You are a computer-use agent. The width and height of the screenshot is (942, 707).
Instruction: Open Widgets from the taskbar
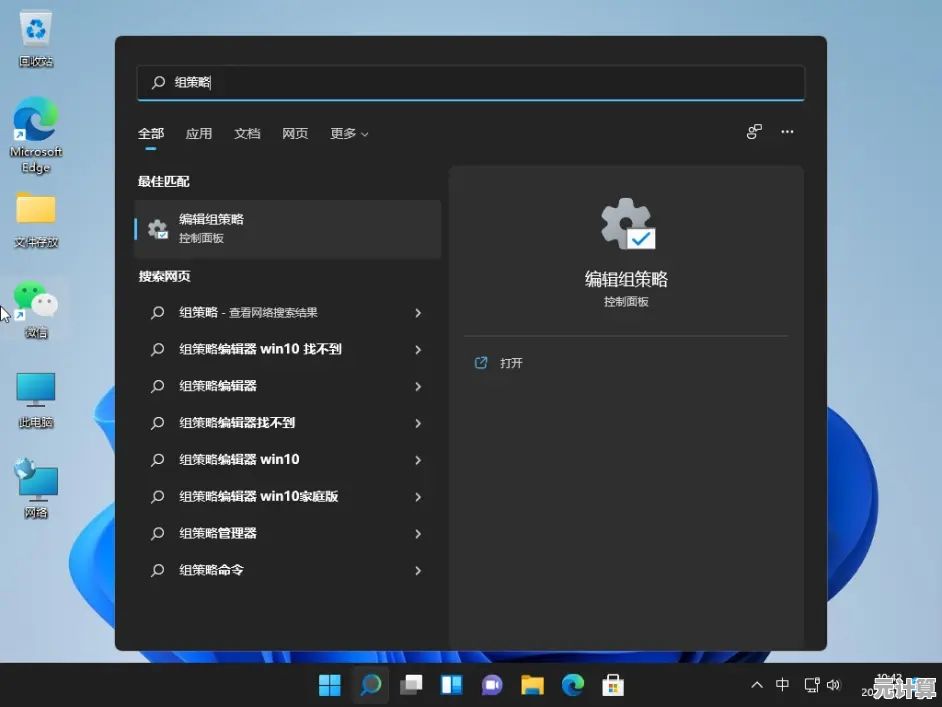click(451, 685)
